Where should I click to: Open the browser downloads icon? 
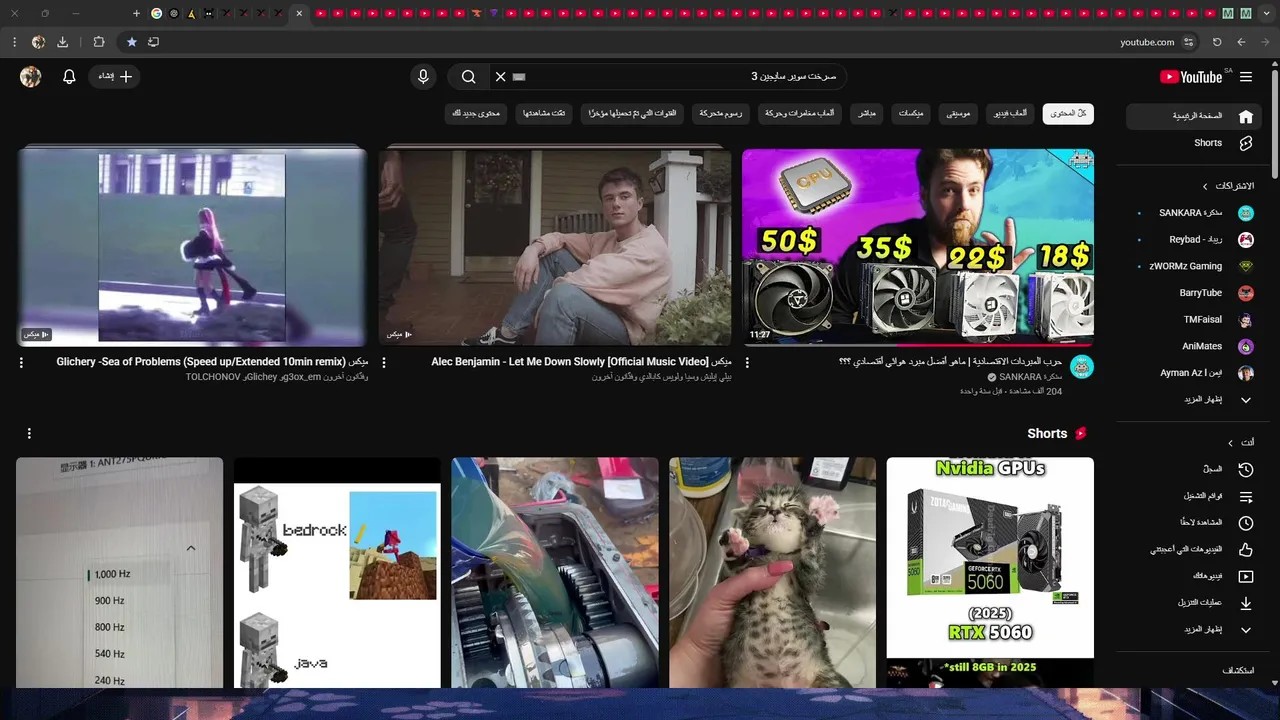[x=62, y=42]
